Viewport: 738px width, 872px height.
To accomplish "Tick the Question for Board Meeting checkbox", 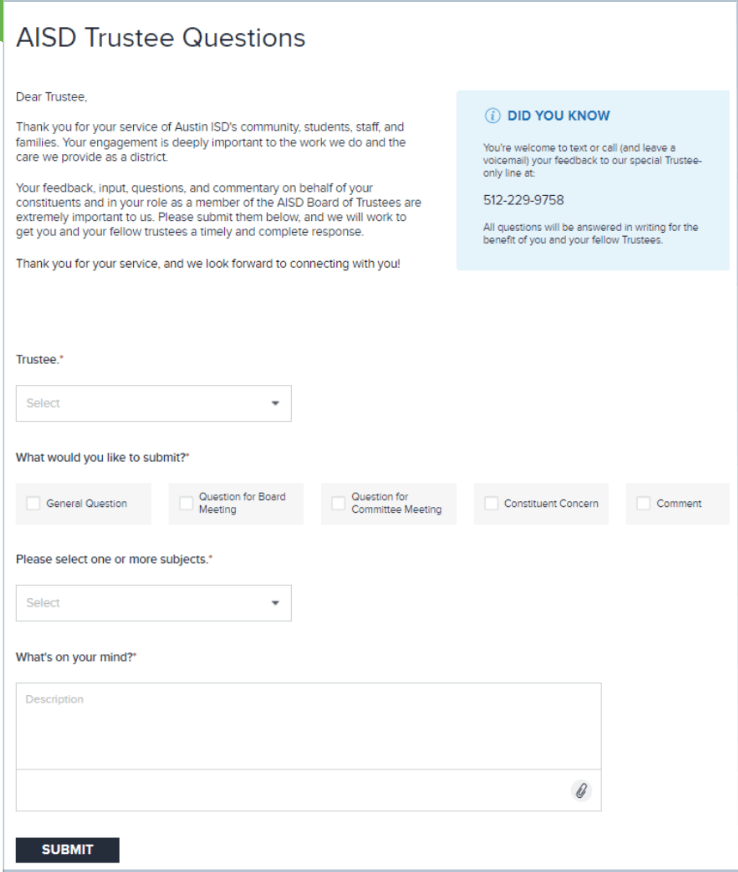I will click(186, 504).
